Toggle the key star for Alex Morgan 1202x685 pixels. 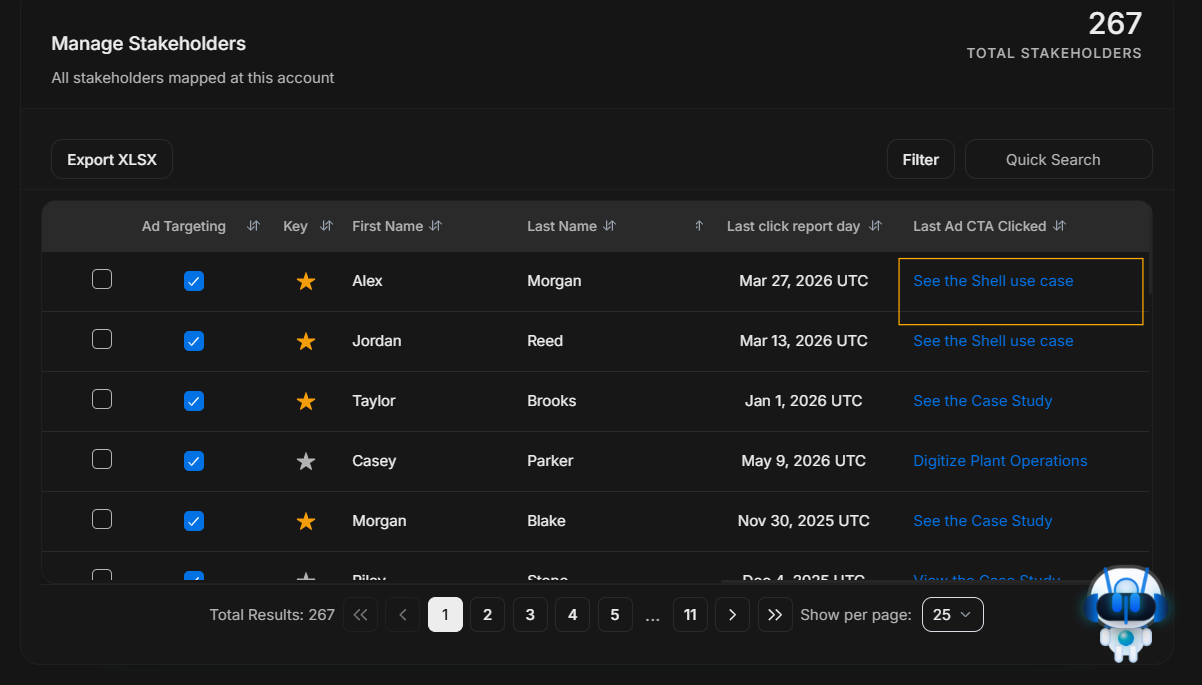point(306,281)
